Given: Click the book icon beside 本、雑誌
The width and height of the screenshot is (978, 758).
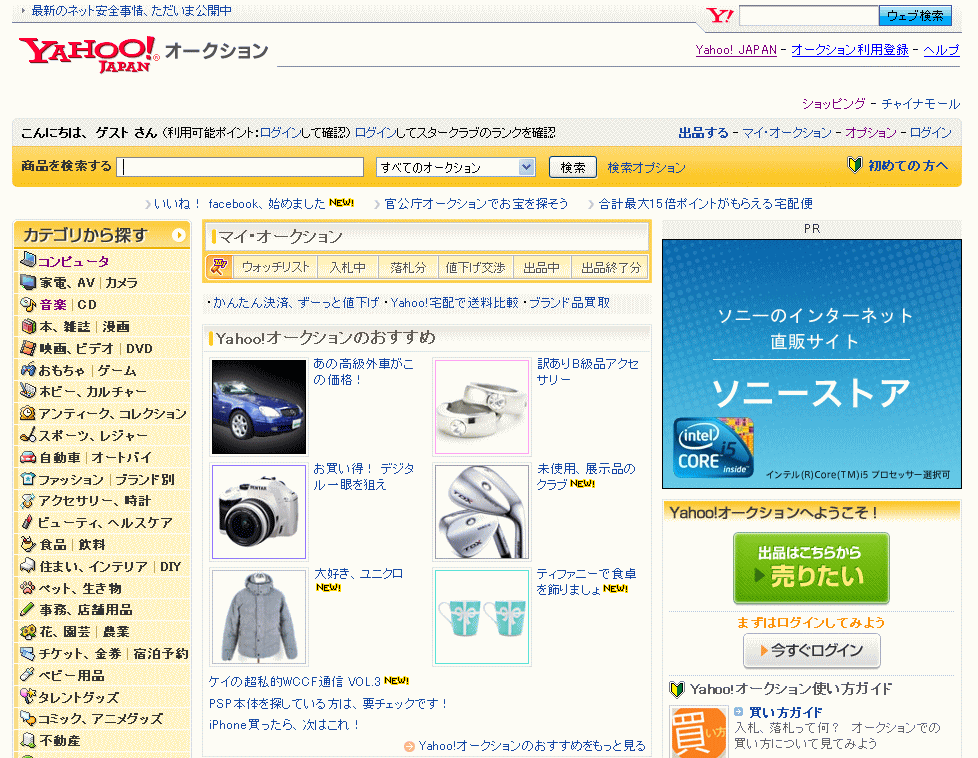Looking at the screenshot, I should tap(28, 326).
